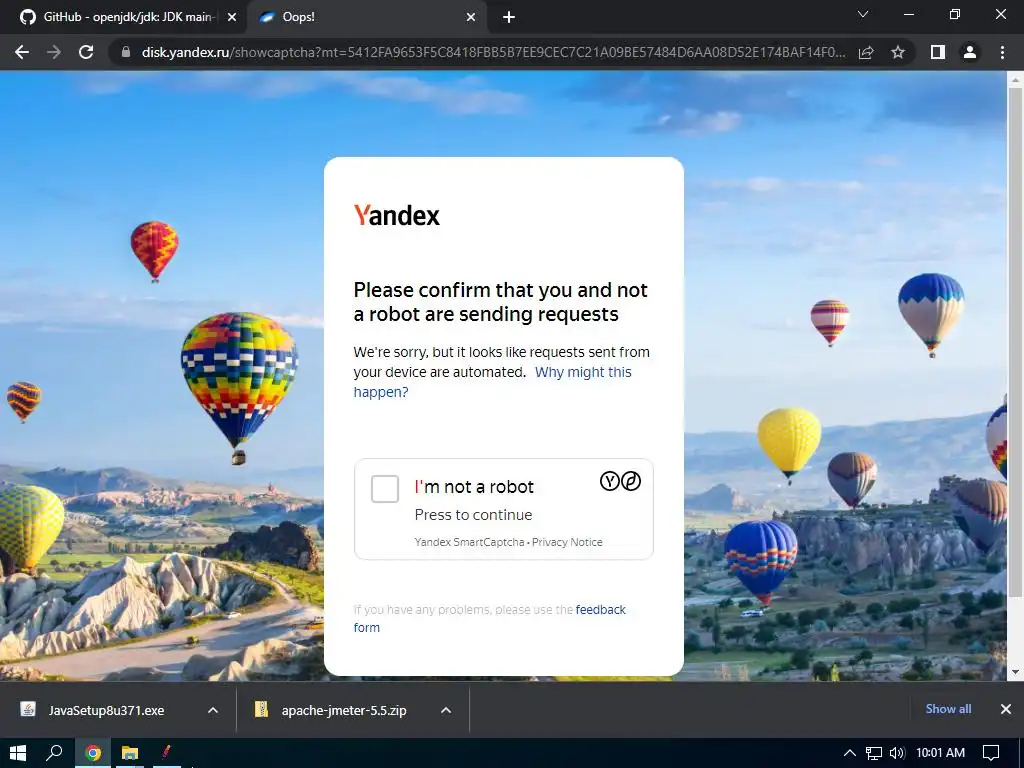
Task: Open File Explorer from the taskbar
Action: [x=130, y=753]
